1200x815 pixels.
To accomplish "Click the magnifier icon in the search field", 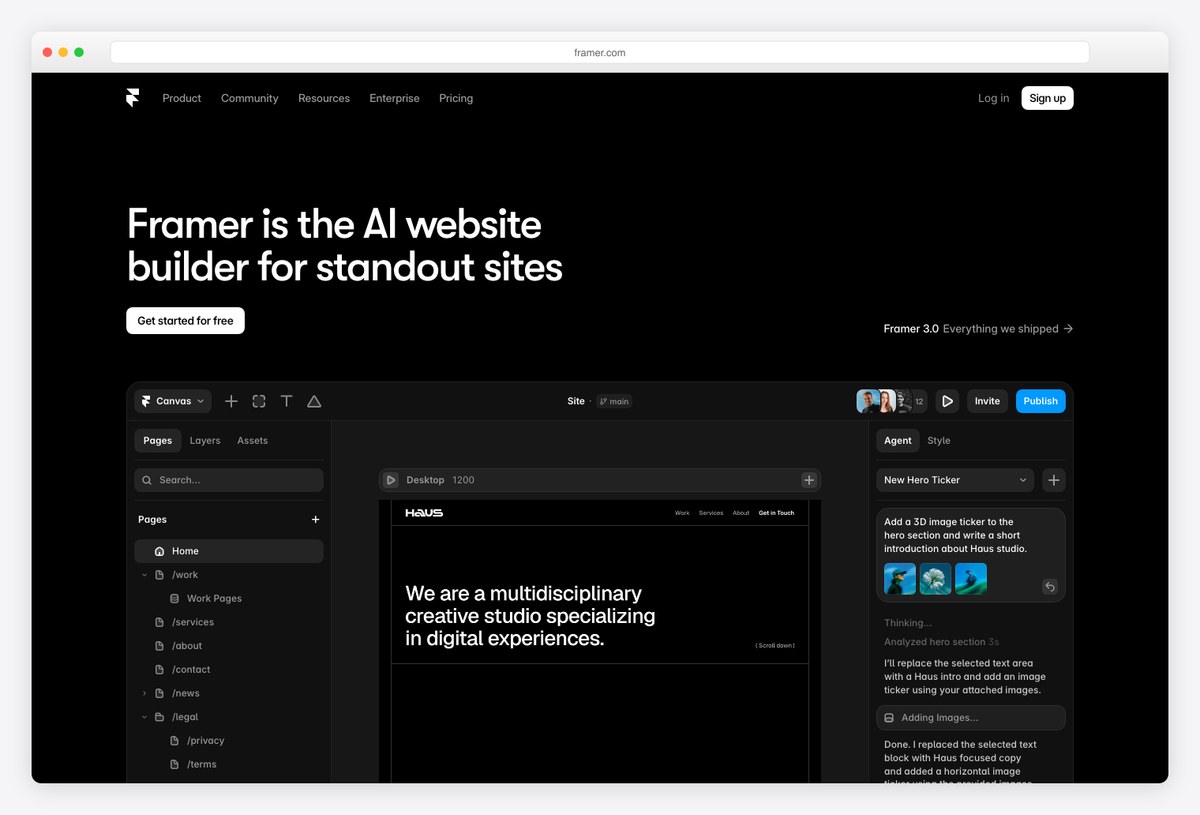I will 147,480.
